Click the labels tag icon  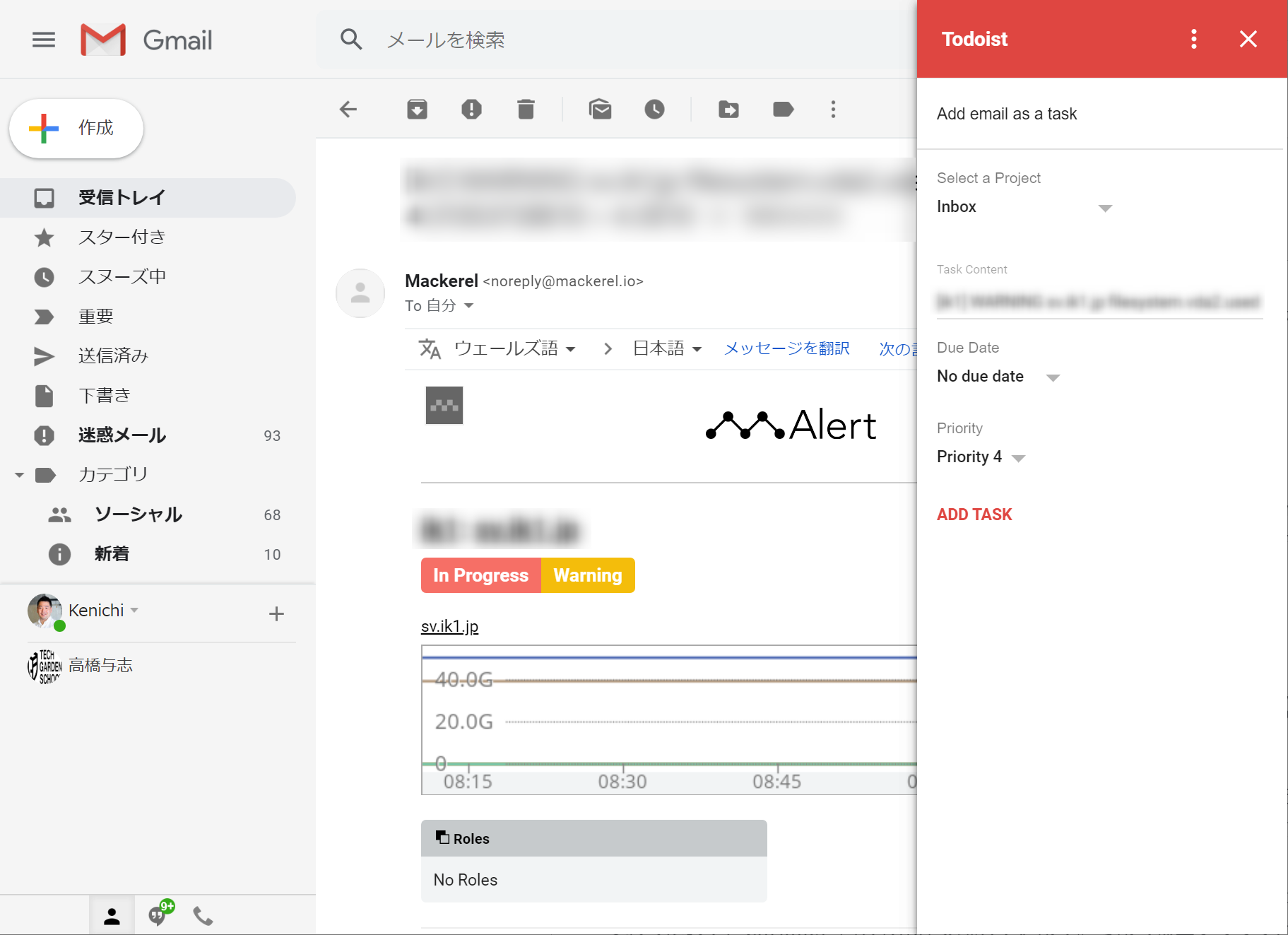[x=783, y=110]
